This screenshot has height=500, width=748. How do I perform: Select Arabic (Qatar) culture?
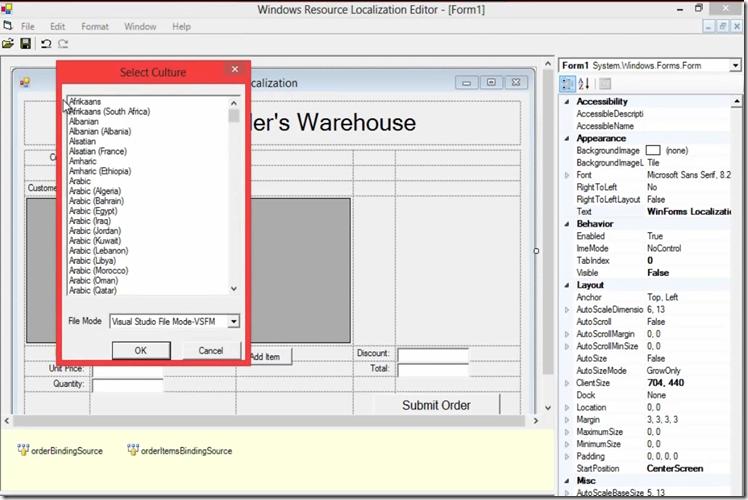pyautogui.click(x=93, y=291)
